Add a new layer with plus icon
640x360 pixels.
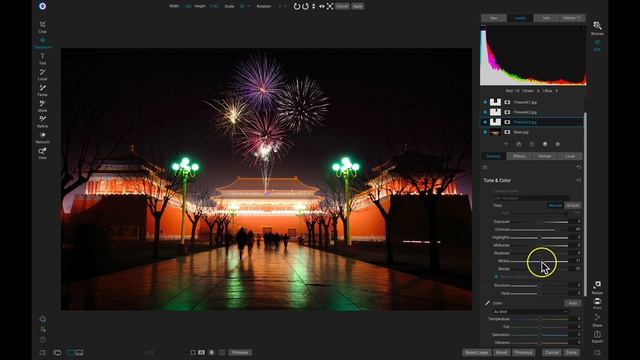(506, 144)
